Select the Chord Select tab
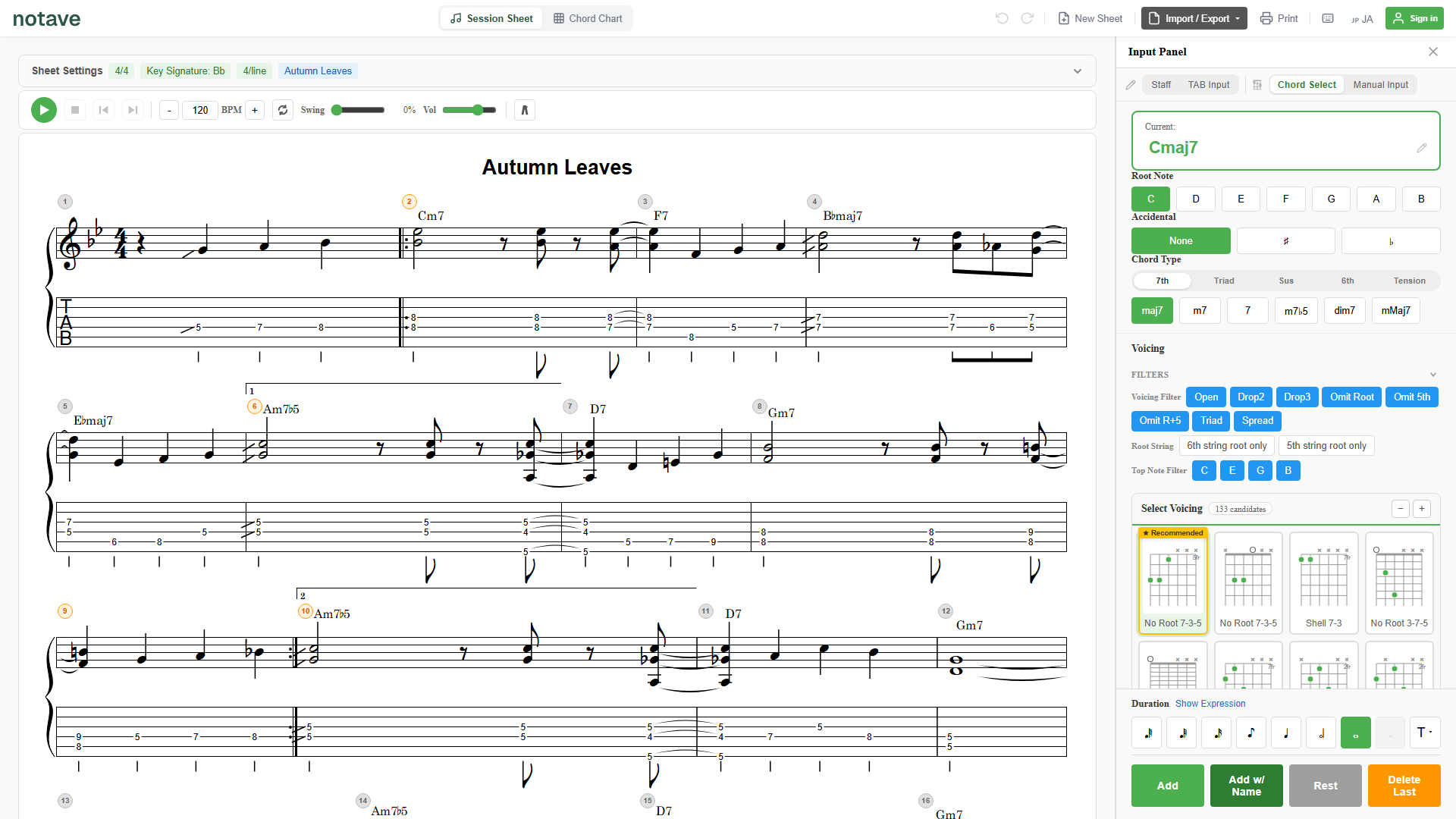Screen dimensions: 1456x819 click(x=1307, y=85)
